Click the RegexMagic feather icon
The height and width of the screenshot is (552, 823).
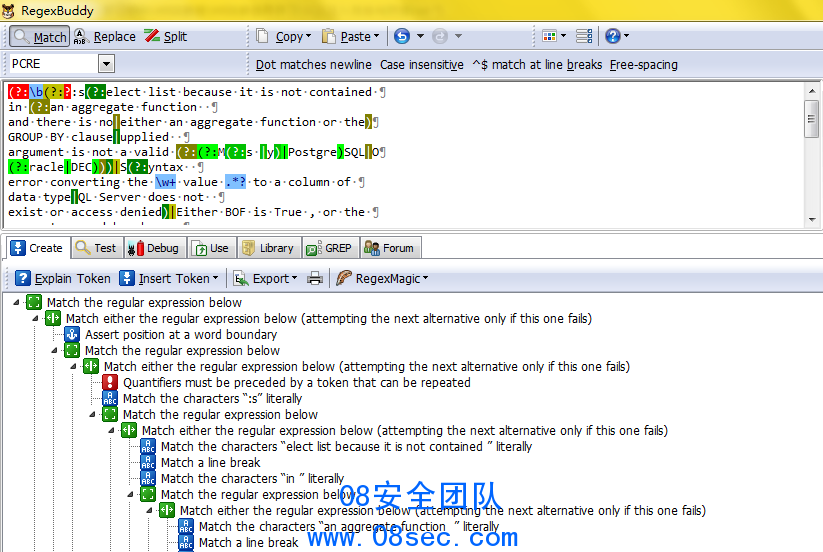(x=343, y=278)
